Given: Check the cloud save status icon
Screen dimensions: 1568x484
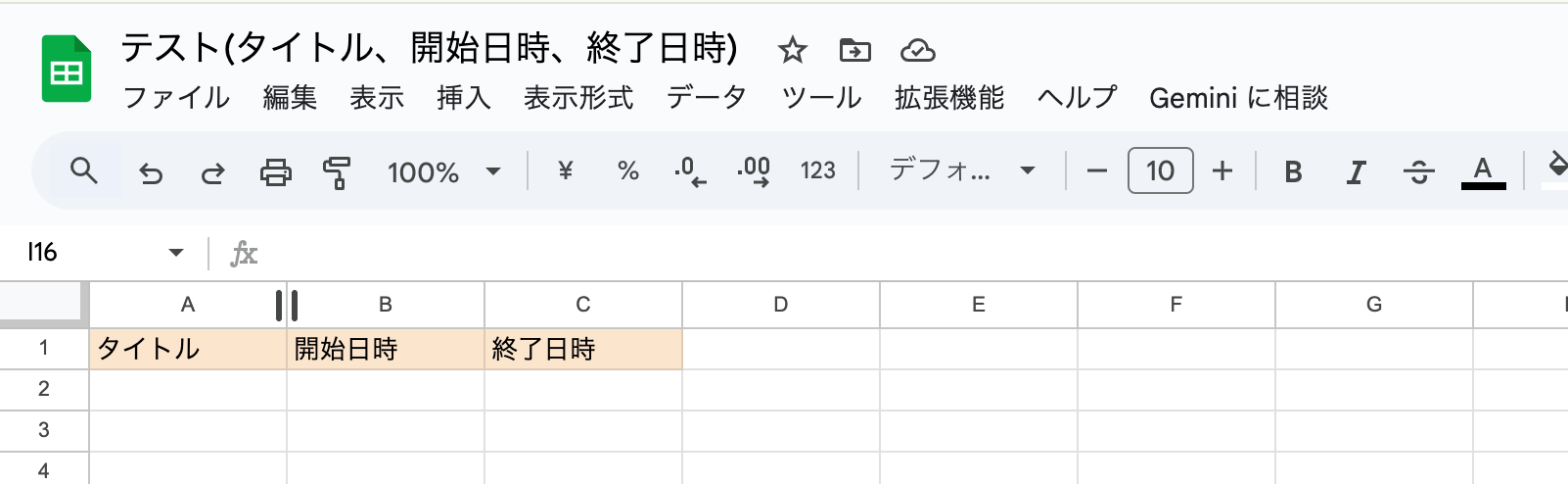Looking at the screenshot, I should pyautogui.click(x=917, y=50).
